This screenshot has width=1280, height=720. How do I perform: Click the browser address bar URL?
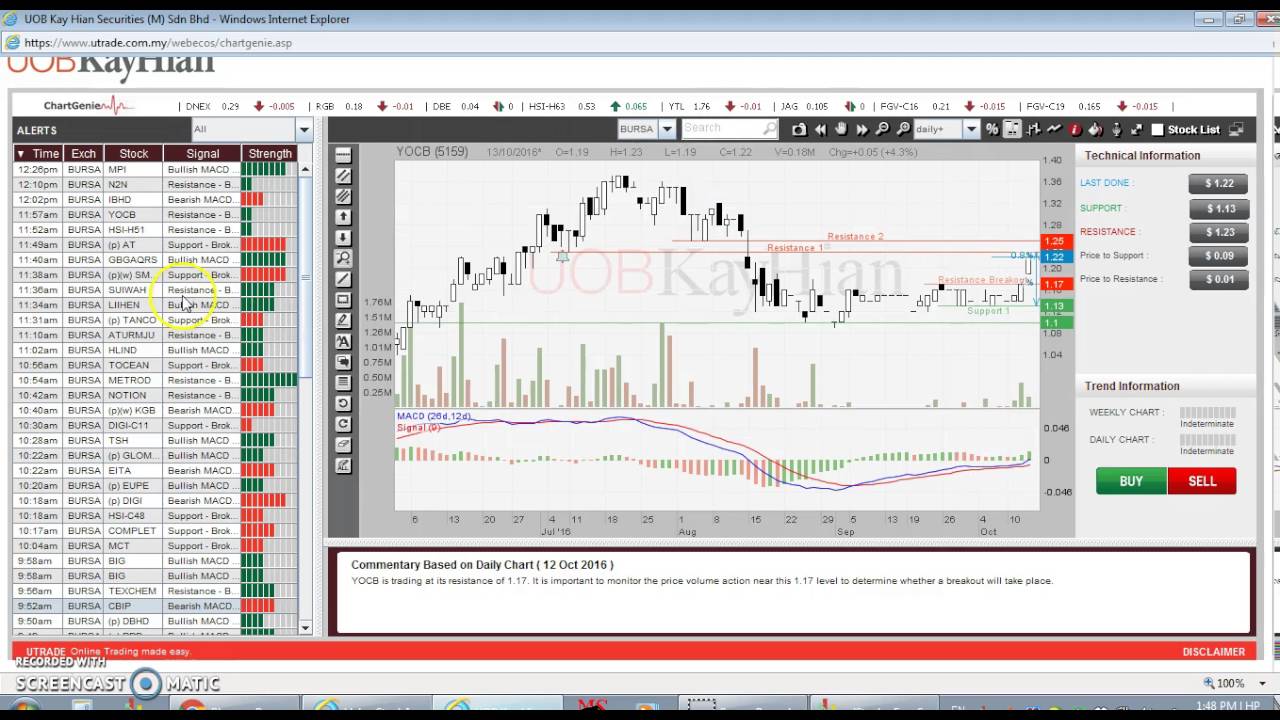click(x=158, y=43)
